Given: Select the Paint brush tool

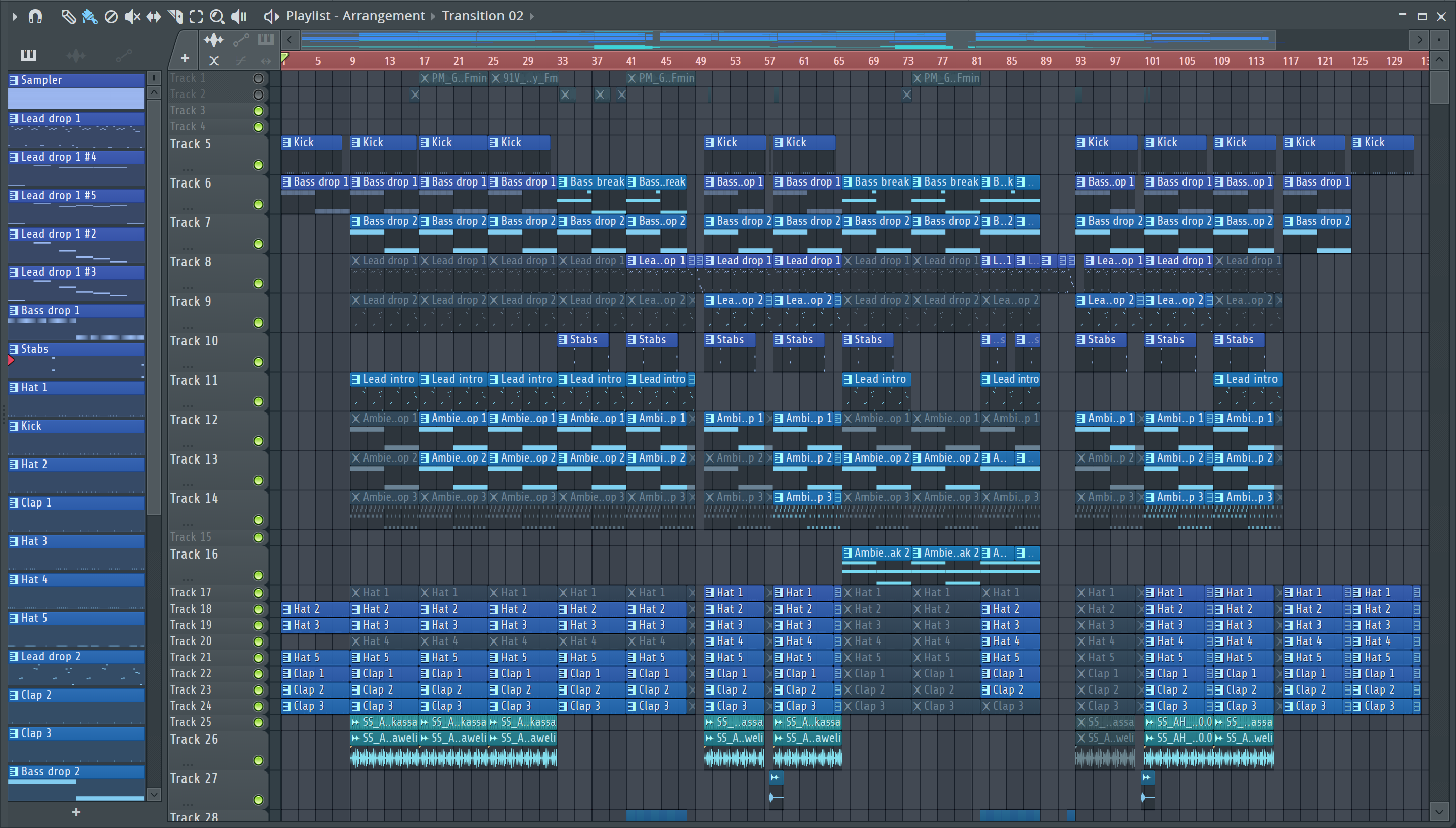Looking at the screenshot, I should click(89, 17).
